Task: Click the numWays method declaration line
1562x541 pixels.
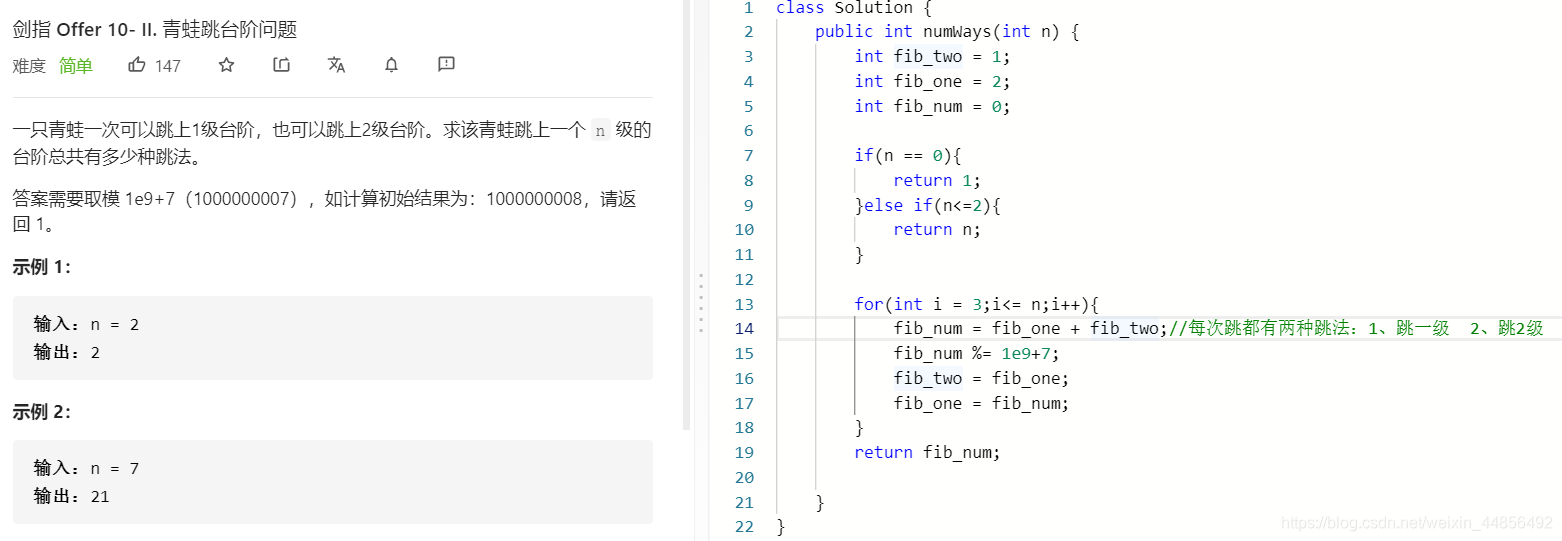Action: 947,32
